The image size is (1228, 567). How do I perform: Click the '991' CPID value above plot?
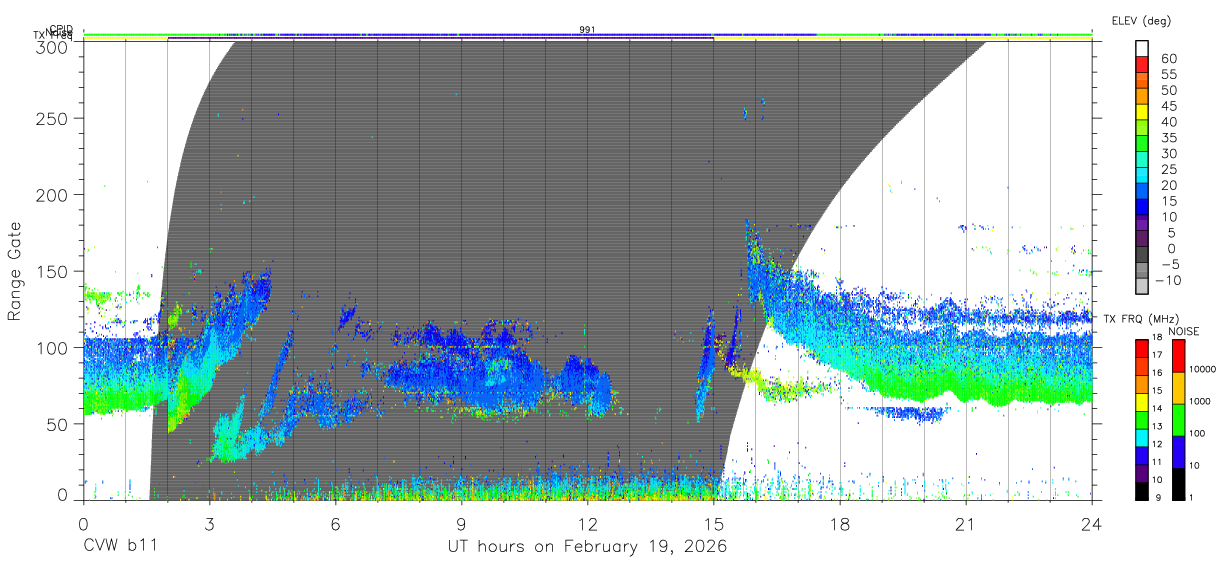point(587,29)
